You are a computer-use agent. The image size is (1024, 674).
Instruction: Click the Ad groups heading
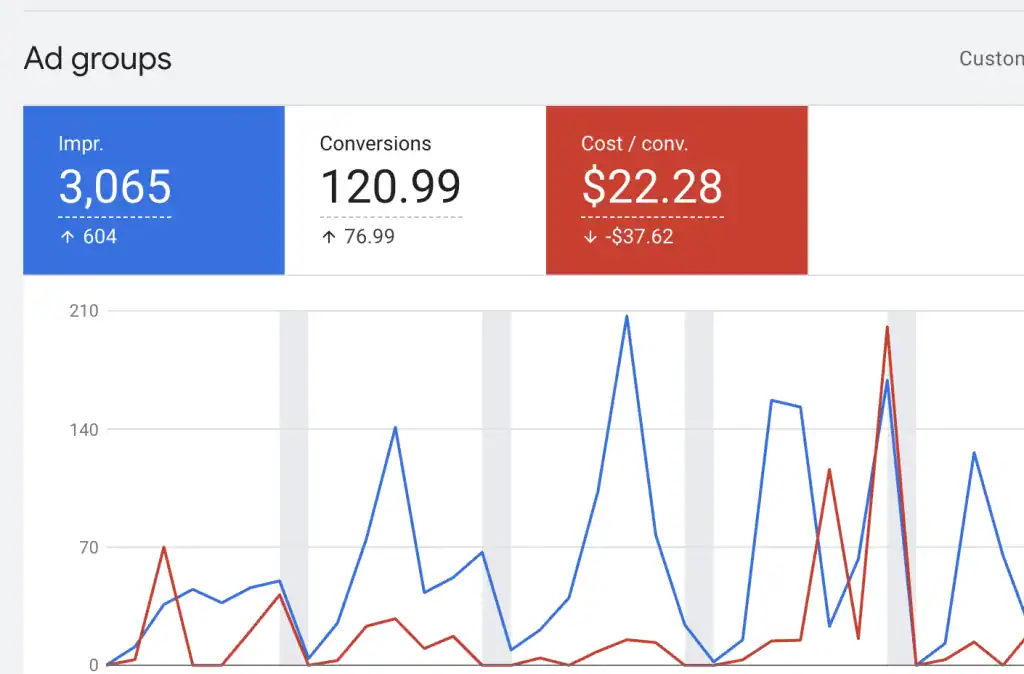pyautogui.click(x=98, y=59)
